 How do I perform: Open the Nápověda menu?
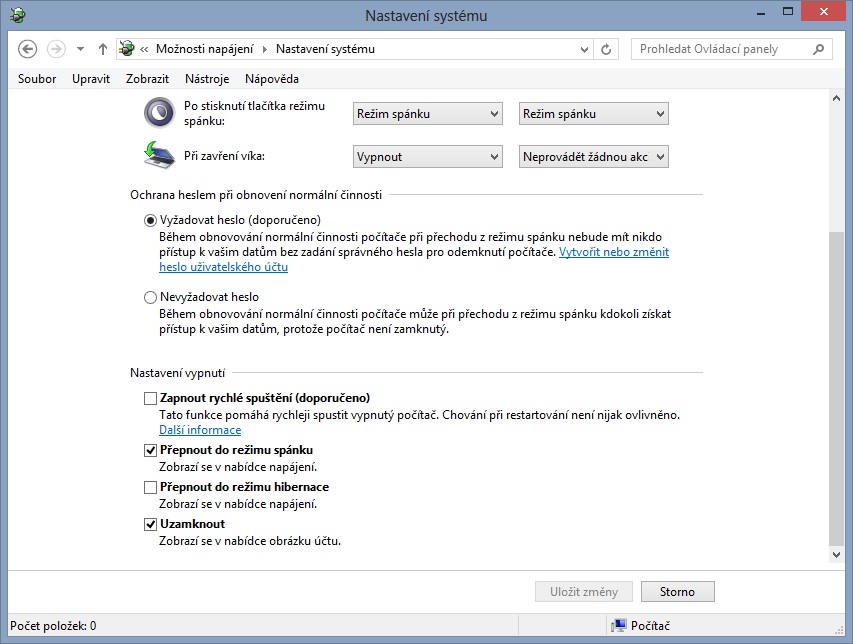[x=271, y=79]
